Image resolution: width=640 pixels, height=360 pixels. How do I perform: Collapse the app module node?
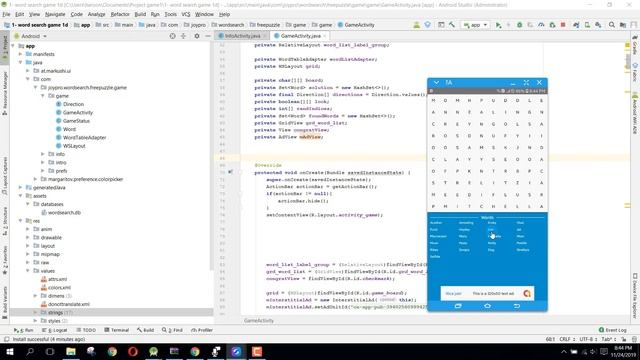[13, 46]
